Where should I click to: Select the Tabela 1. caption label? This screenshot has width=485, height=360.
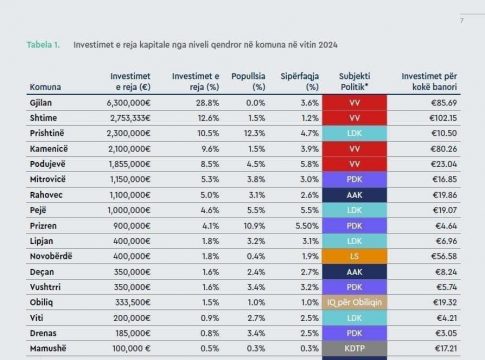(x=43, y=45)
